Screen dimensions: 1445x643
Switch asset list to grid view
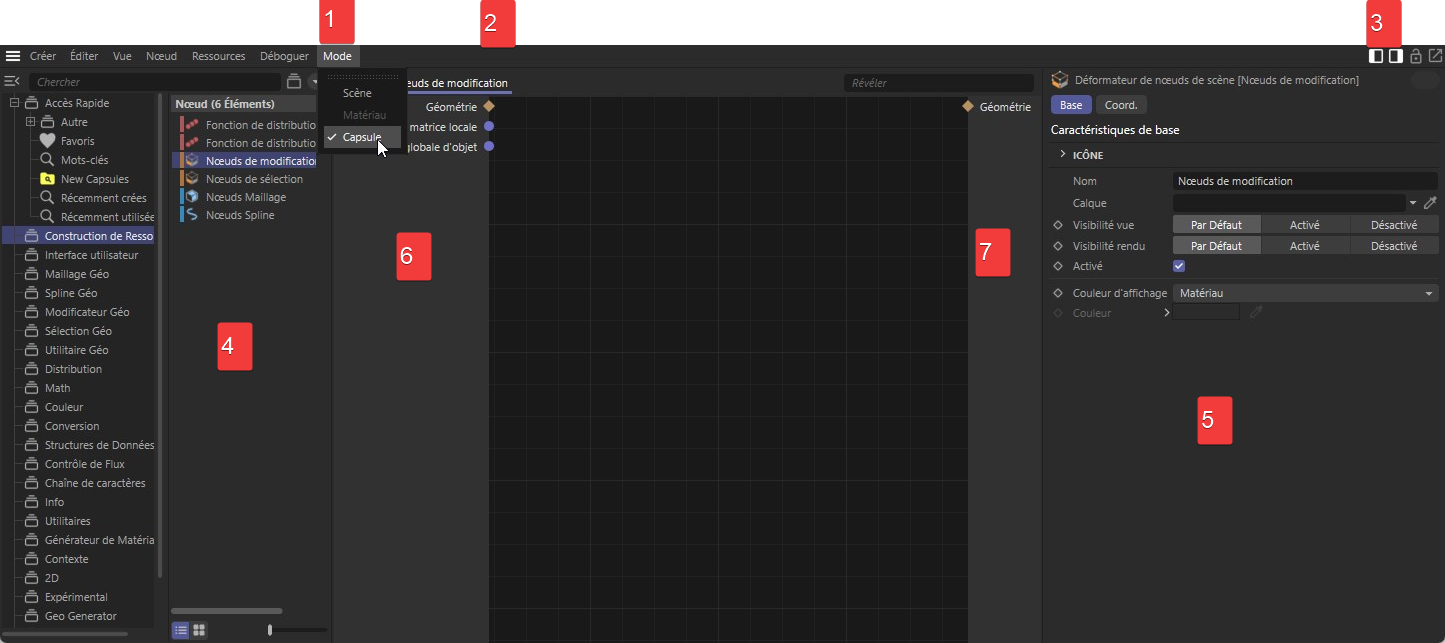point(199,630)
